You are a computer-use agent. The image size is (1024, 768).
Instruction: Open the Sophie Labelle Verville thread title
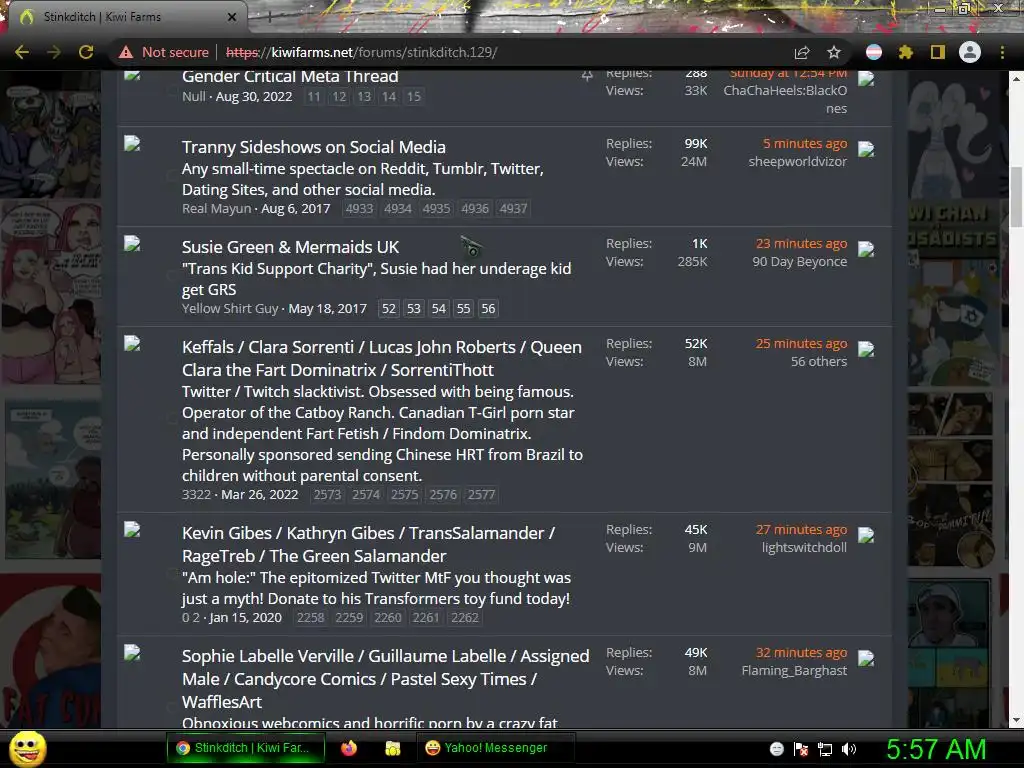coord(385,679)
